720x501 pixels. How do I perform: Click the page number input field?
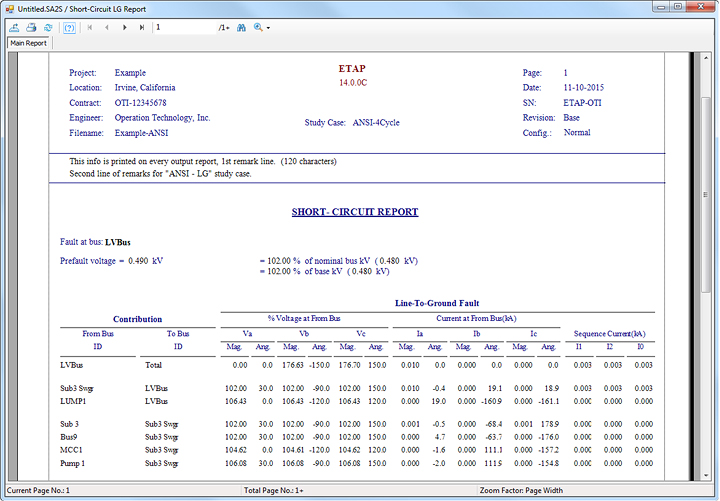click(x=184, y=27)
